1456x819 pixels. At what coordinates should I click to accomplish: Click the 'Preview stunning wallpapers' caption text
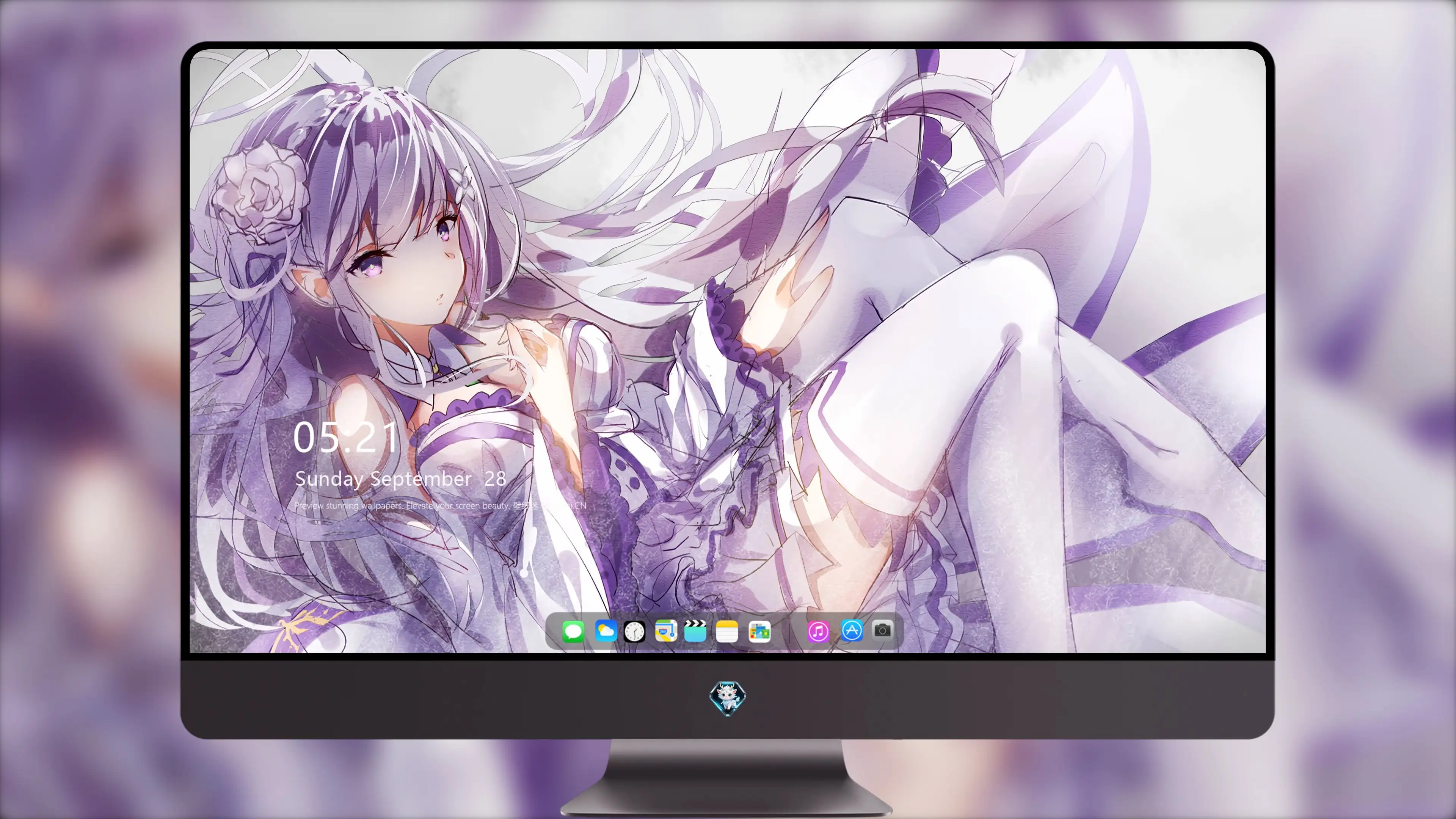point(440,505)
